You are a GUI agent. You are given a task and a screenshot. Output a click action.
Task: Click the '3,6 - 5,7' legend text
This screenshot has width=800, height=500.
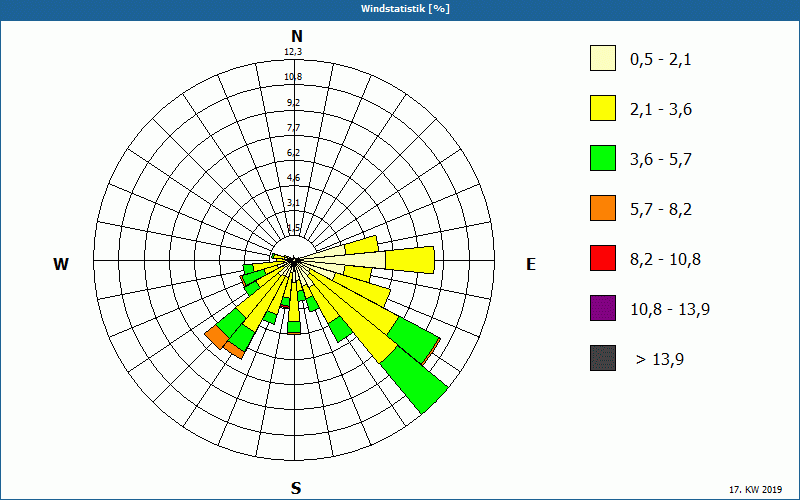(661, 160)
